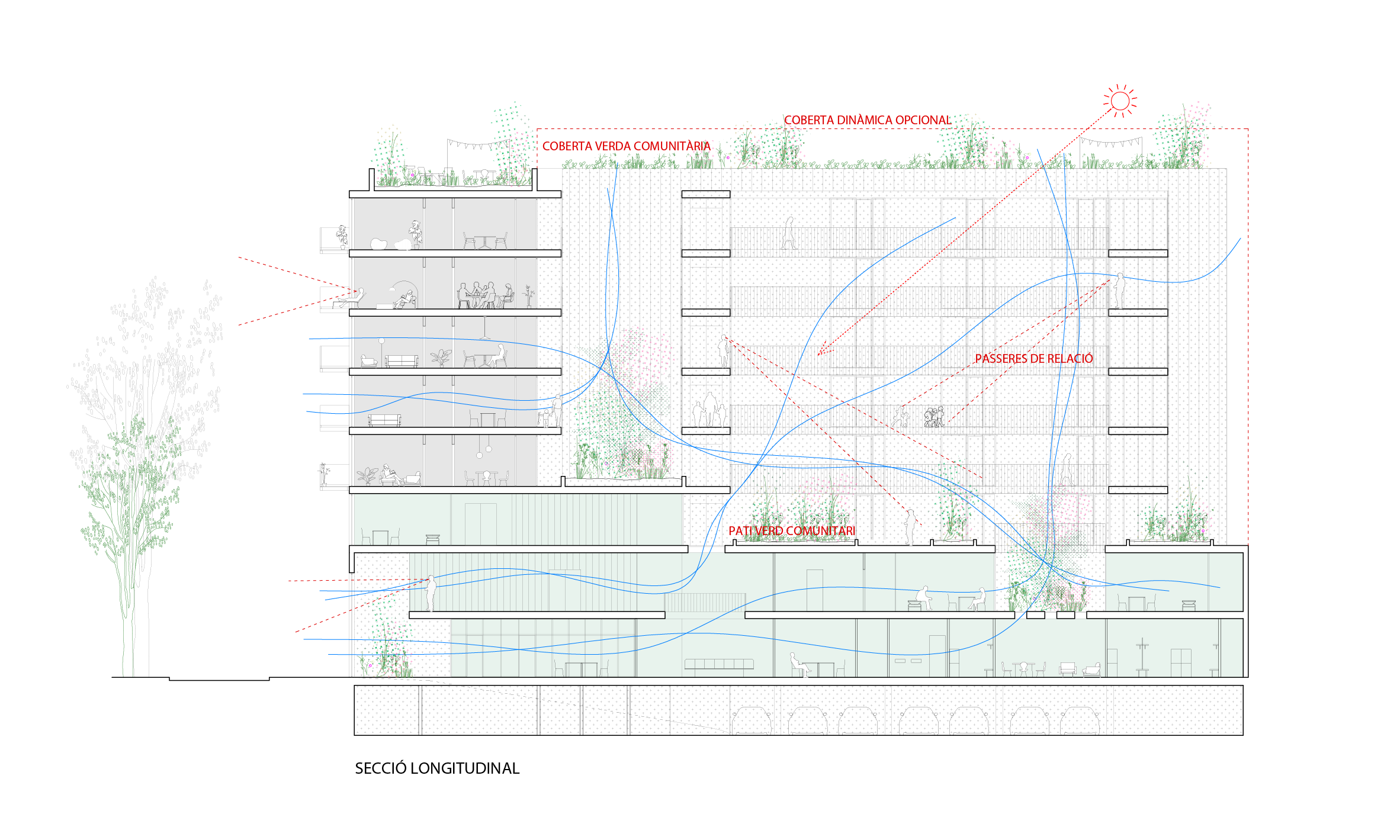Image resolution: width=1400 pixels, height=840 pixels.
Task: Click the SECCIÓ LONGITUDINAL title text
Action: (437, 768)
